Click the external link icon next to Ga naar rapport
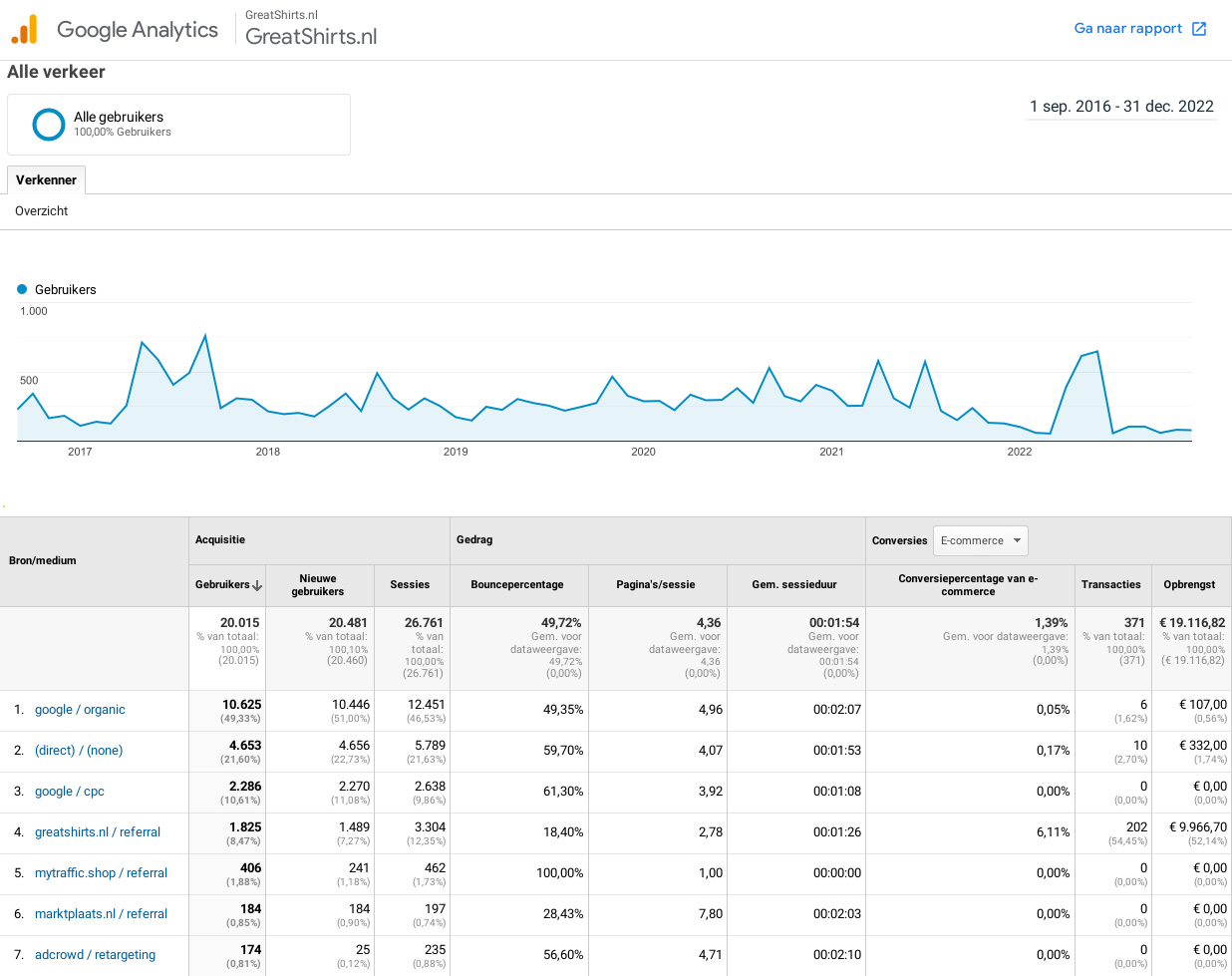Image resolution: width=1232 pixels, height=976 pixels. coord(1199,29)
